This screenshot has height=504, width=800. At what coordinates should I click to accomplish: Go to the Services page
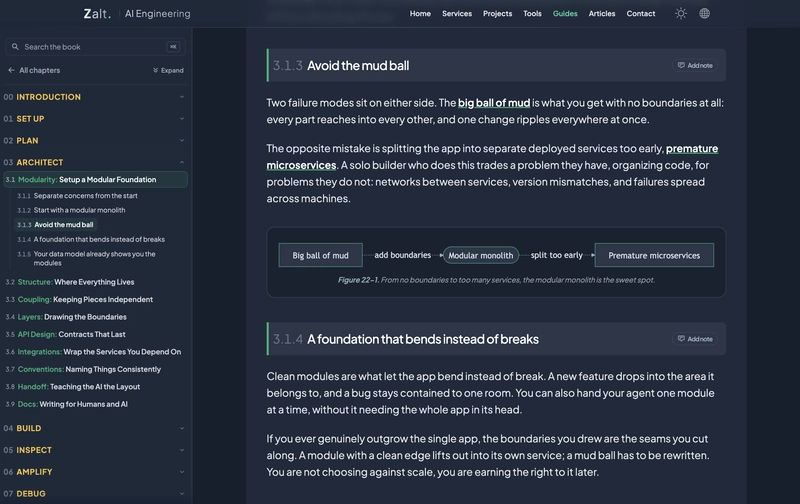coord(457,14)
